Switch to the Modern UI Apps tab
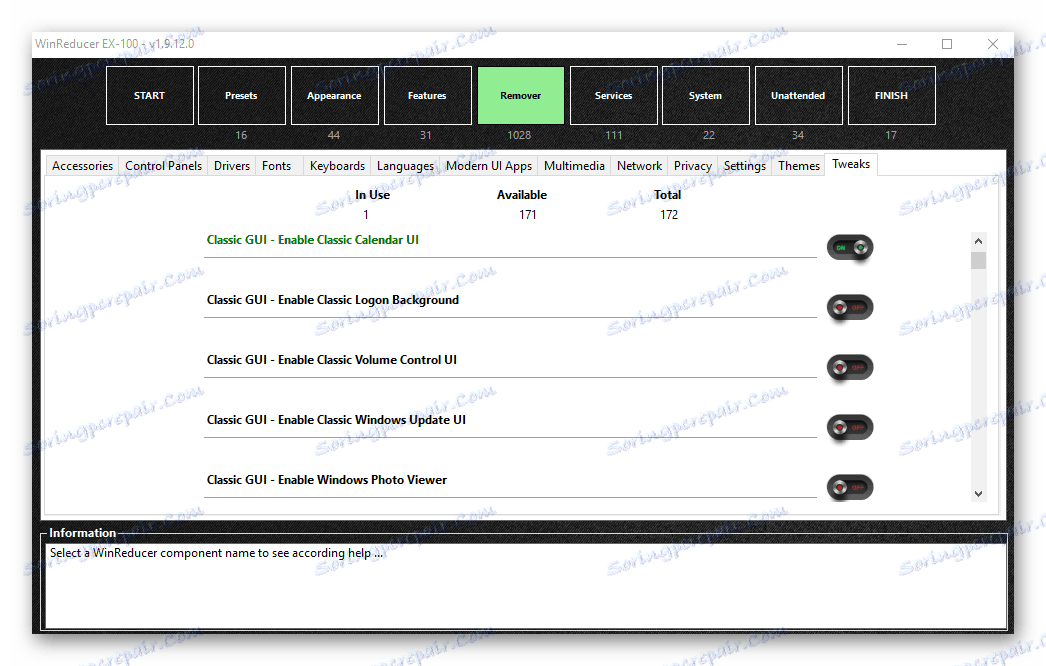The width and height of the screenshot is (1046, 666). coord(489,165)
